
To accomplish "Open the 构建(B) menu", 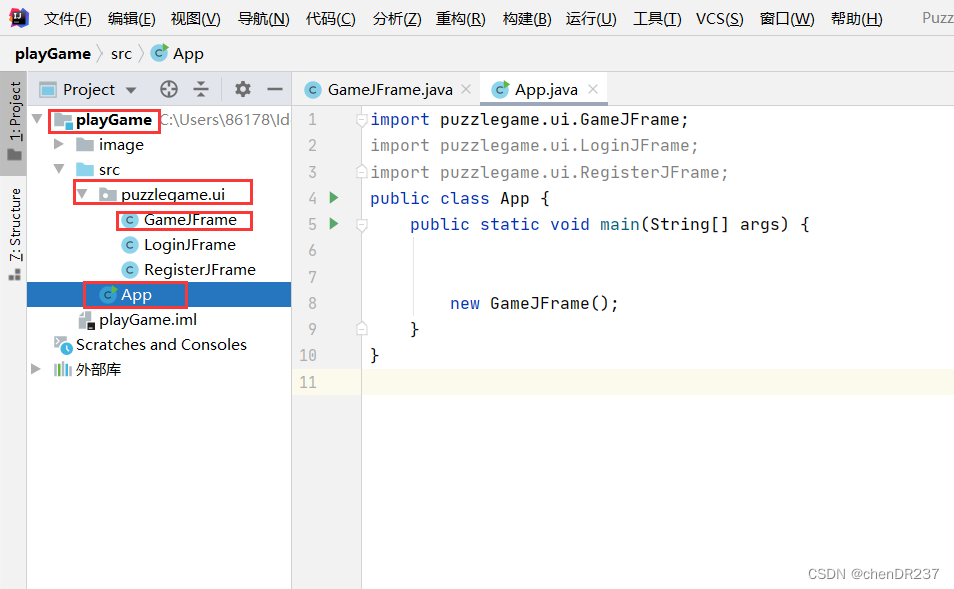I will tap(527, 19).
